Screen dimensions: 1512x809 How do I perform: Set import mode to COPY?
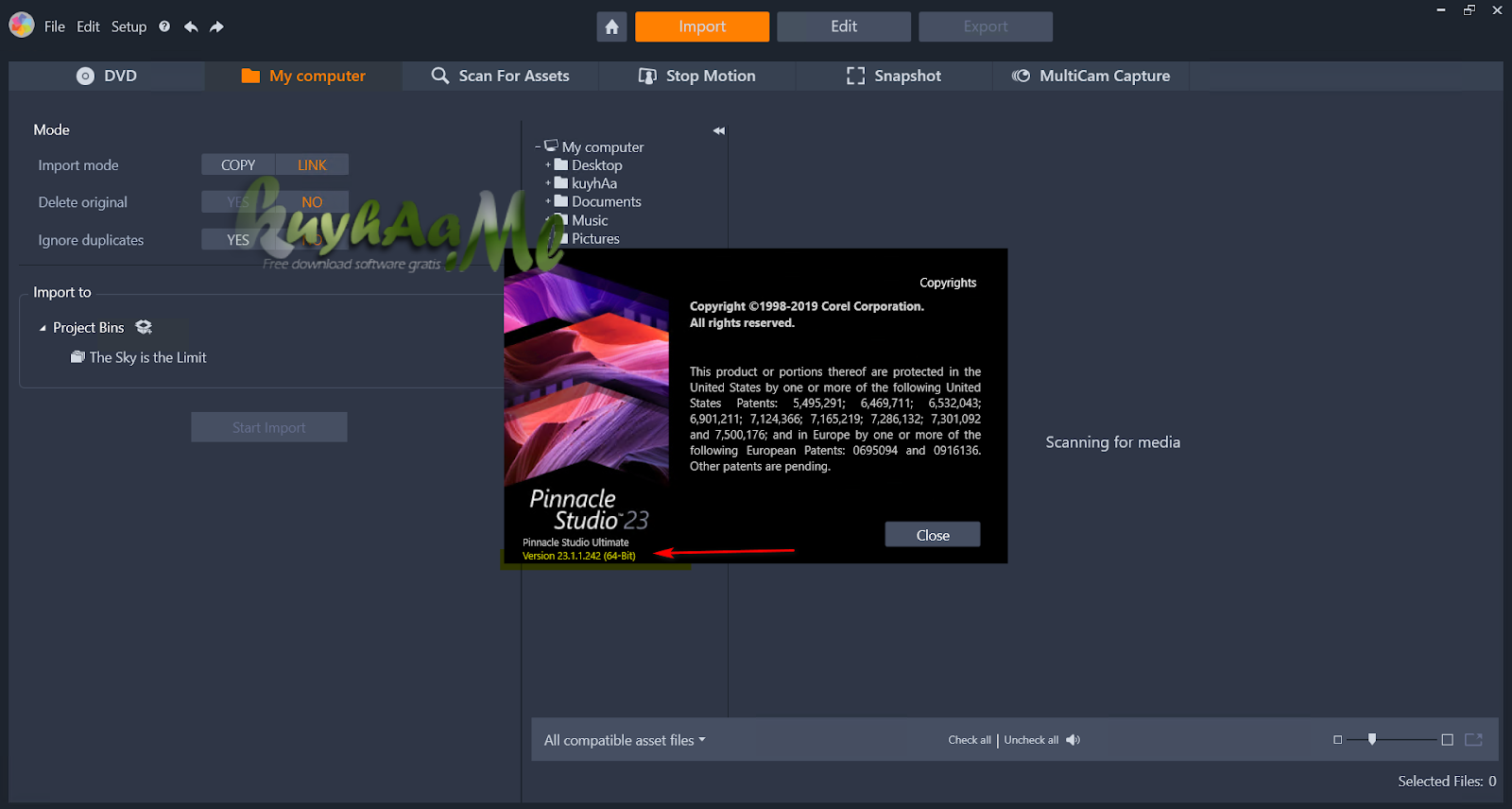click(x=238, y=164)
